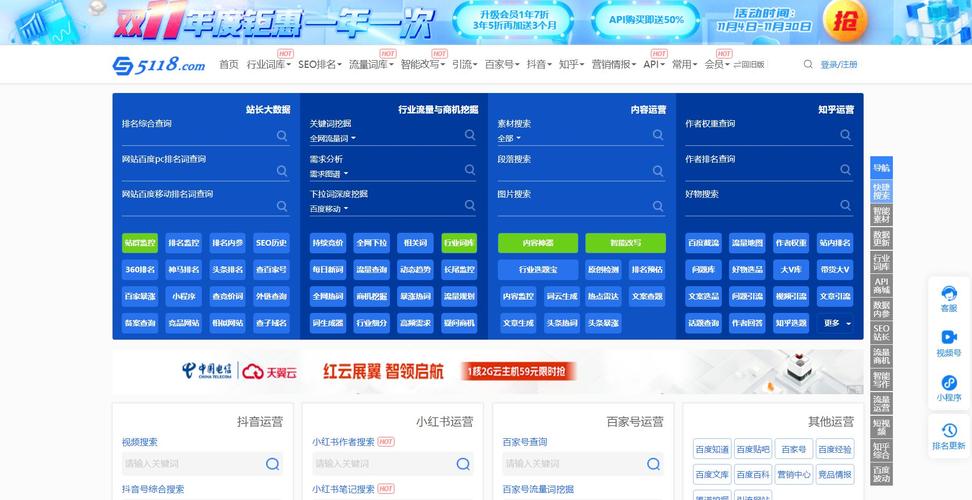Click search icon for 网站百度移动排名词查询
The width and height of the screenshot is (972, 500).
point(282,206)
